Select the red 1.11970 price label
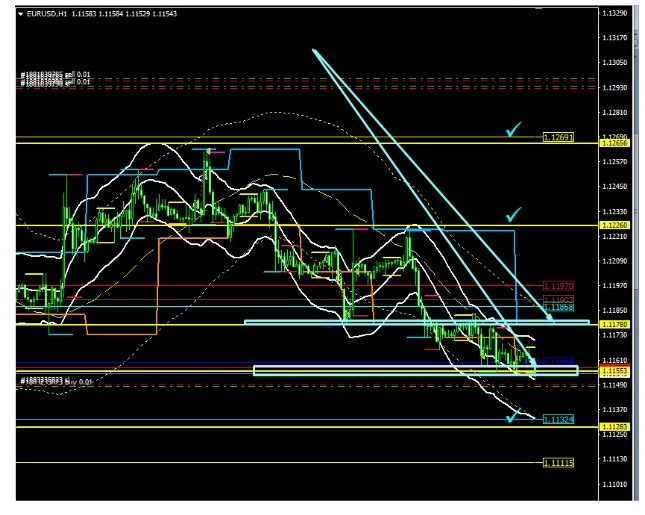 pyautogui.click(x=558, y=286)
